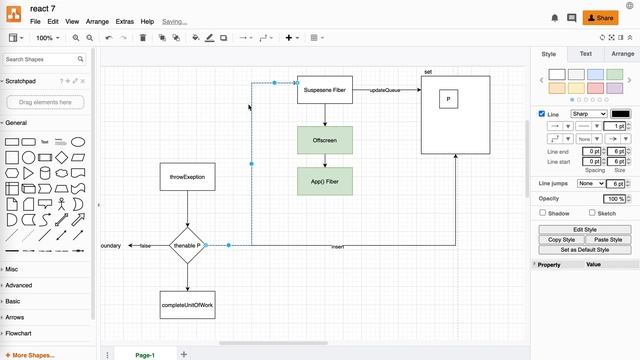Screen dimensions: 640x360
Task: Open the Sharp line style dropdown
Action: [x=589, y=114]
